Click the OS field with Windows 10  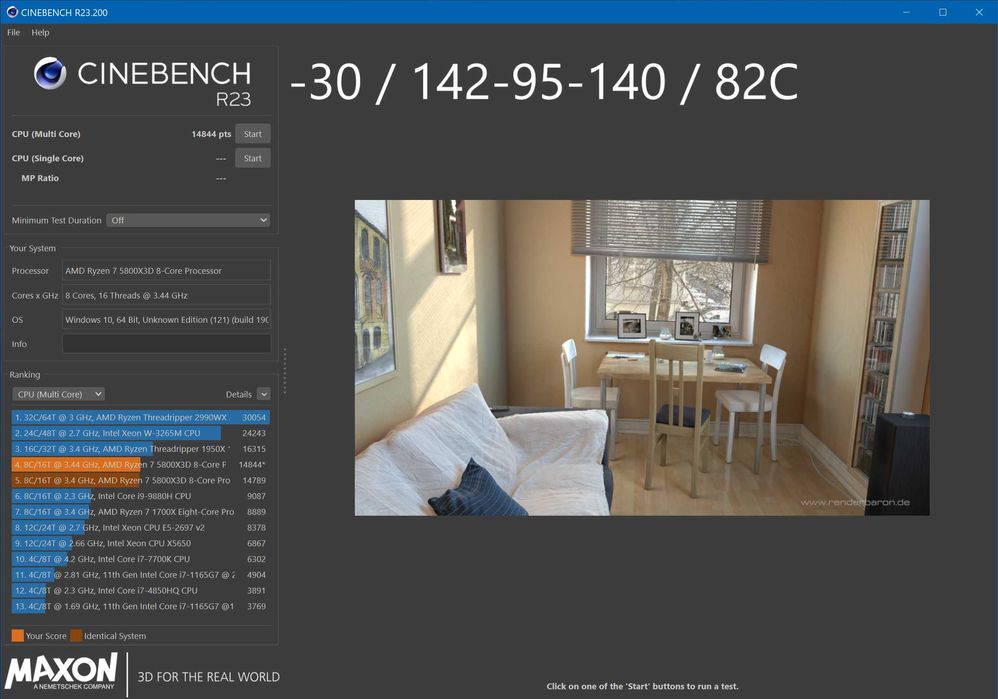[166, 320]
